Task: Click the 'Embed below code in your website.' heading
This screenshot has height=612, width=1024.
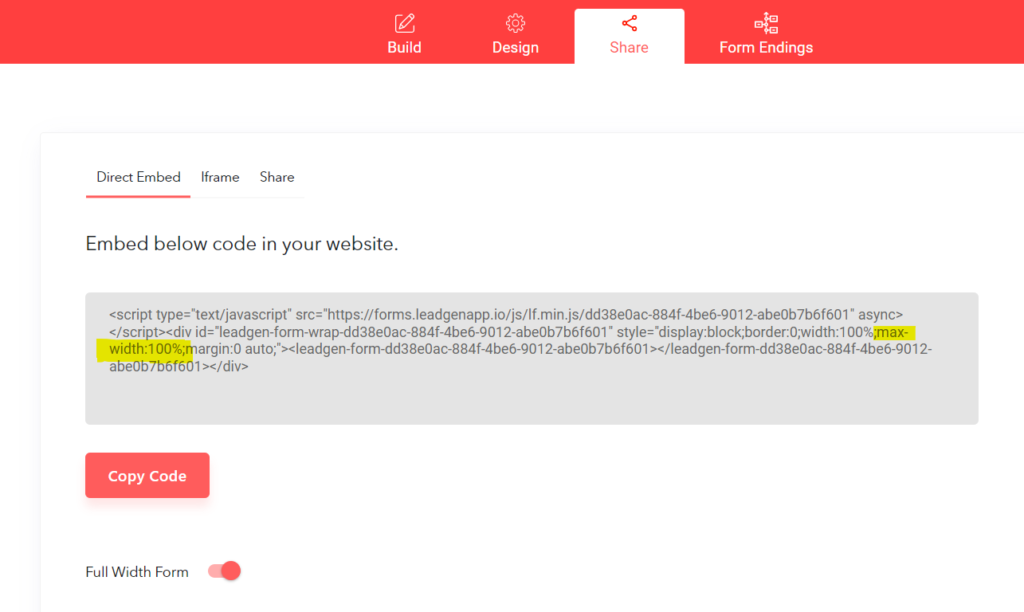Action: click(242, 244)
